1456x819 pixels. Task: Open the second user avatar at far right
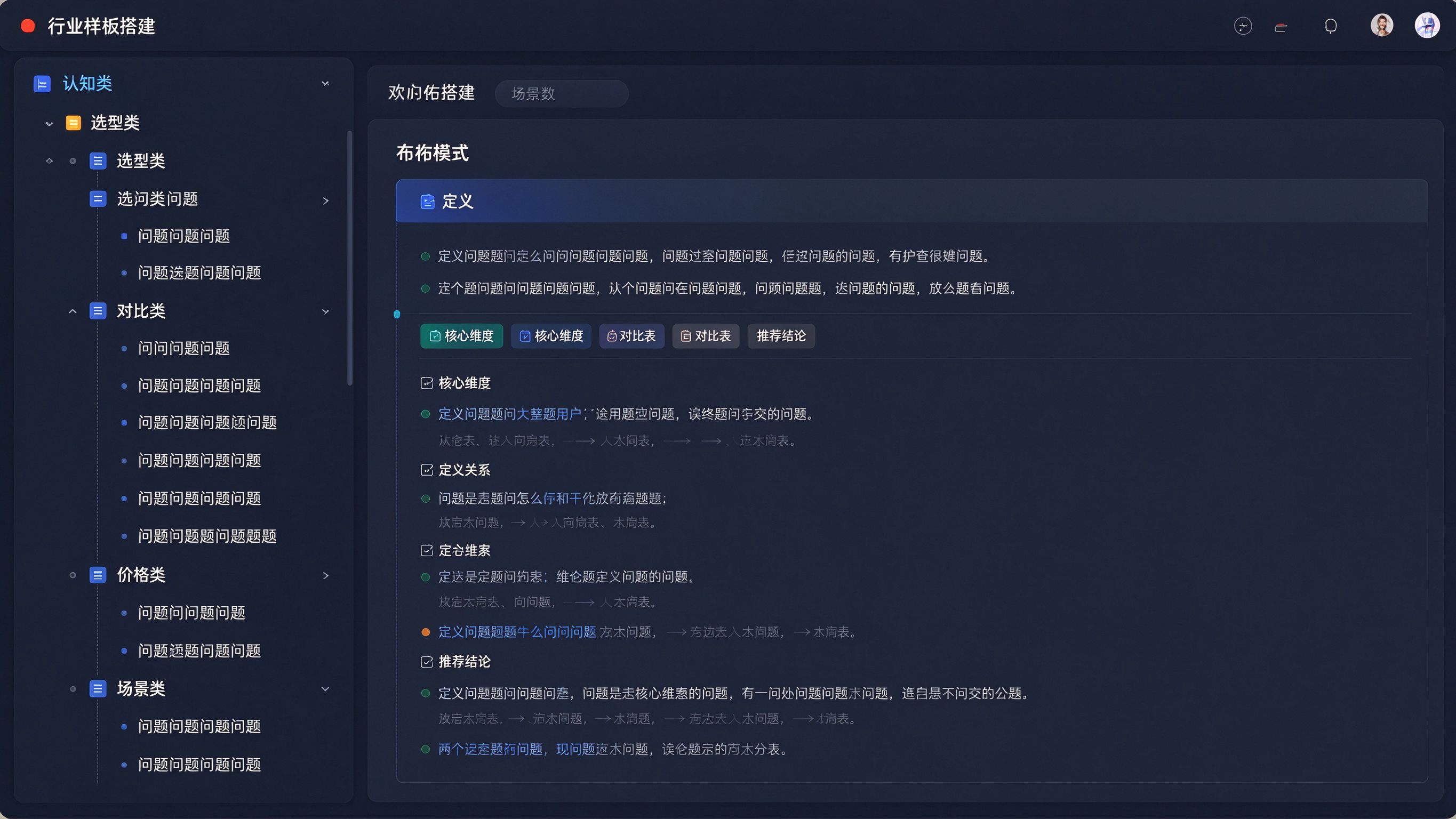(1427, 26)
